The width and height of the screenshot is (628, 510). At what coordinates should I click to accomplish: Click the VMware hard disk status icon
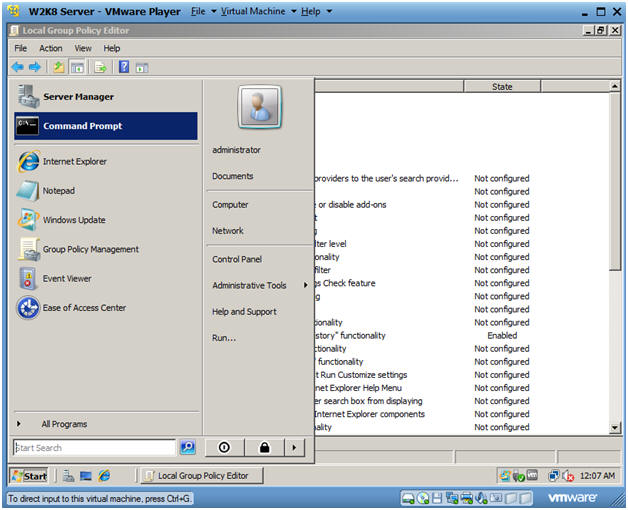point(409,498)
